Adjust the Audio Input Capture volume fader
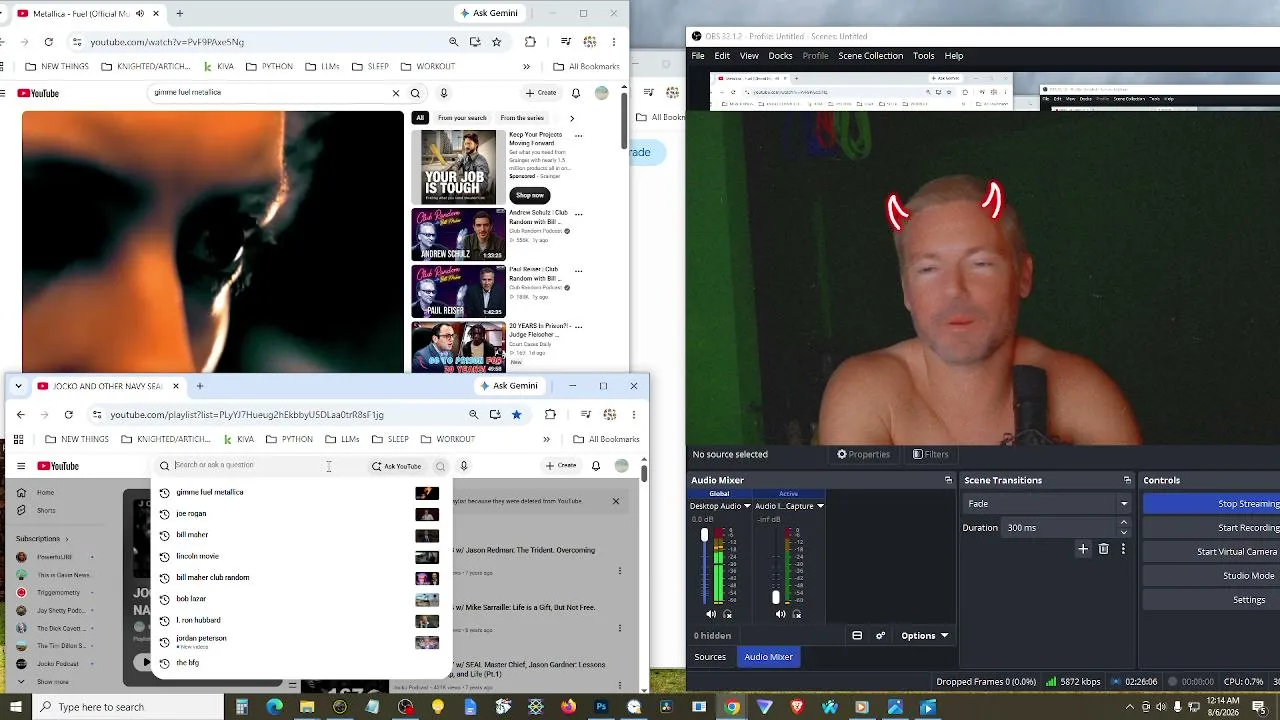The width and height of the screenshot is (1280, 720). click(x=775, y=597)
